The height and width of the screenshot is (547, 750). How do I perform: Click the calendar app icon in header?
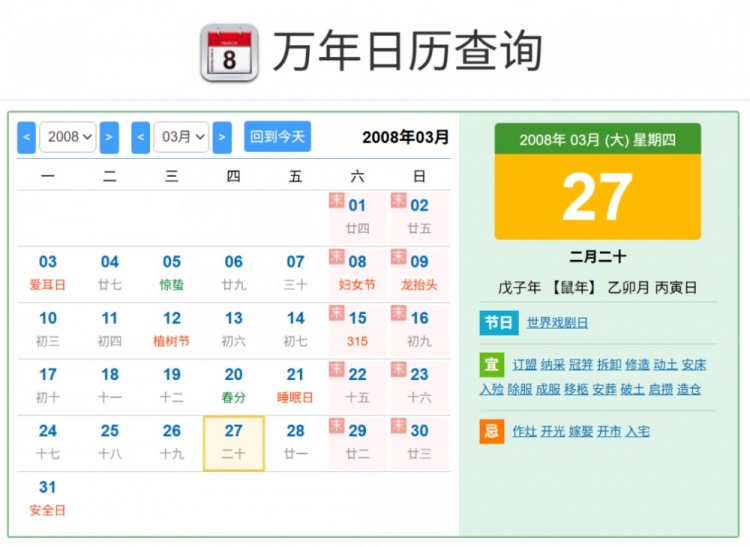229,53
